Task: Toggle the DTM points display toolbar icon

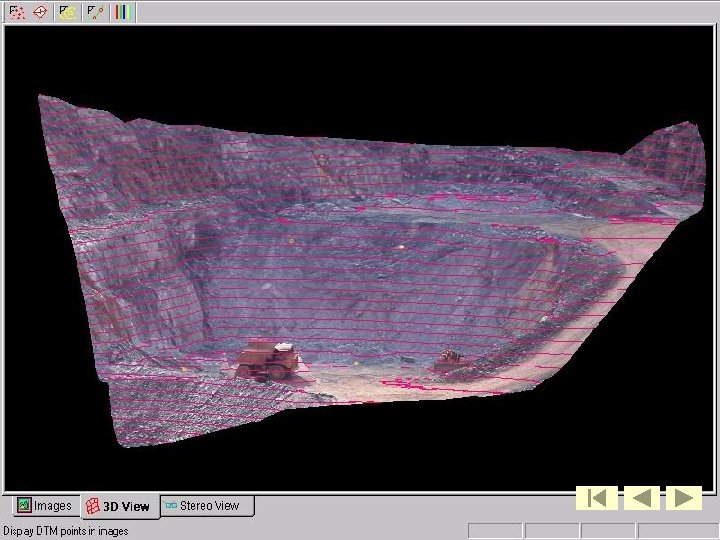Action: pyautogui.click(x=17, y=12)
